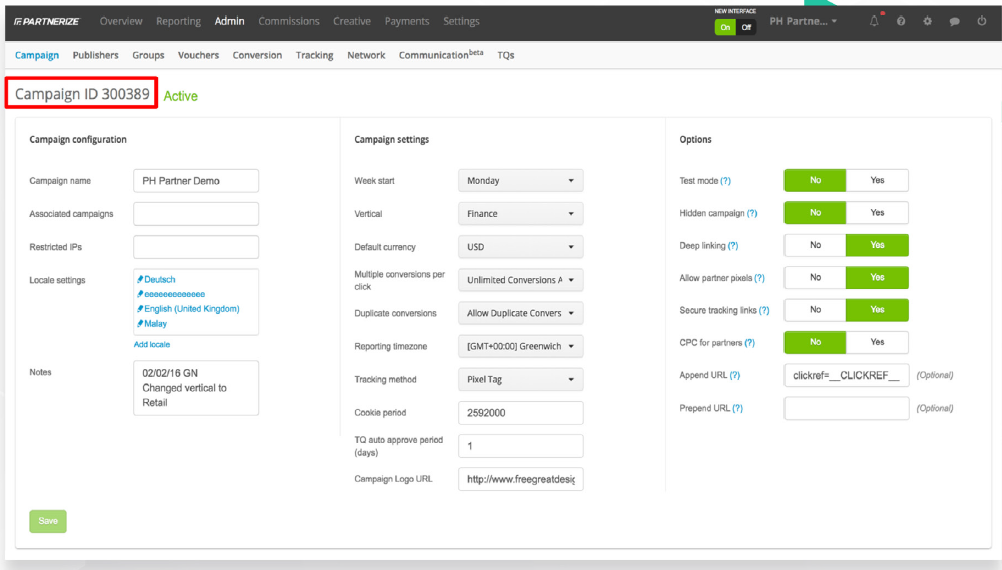The height and width of the screenshot is (570, 1002).
Task: Open the Creative menu
Action: pyautogui.click(x=351, y=21)
